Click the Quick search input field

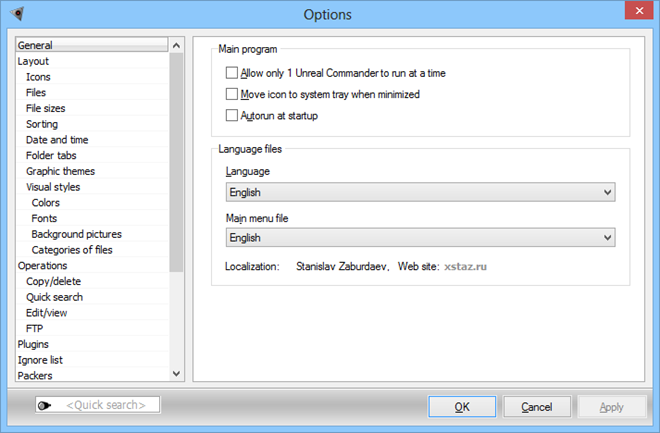click(x=98, y=405)
